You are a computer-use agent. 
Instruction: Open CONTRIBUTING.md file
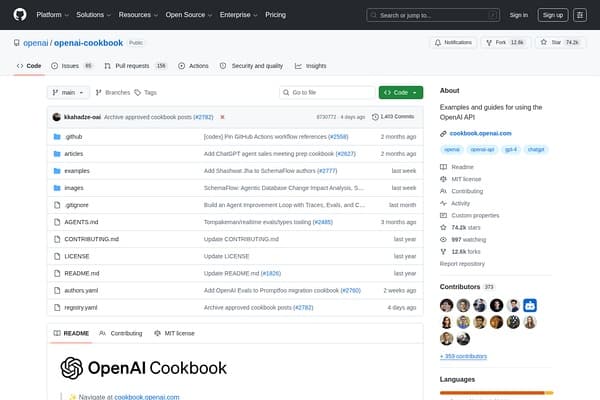(x=91, y=239)
